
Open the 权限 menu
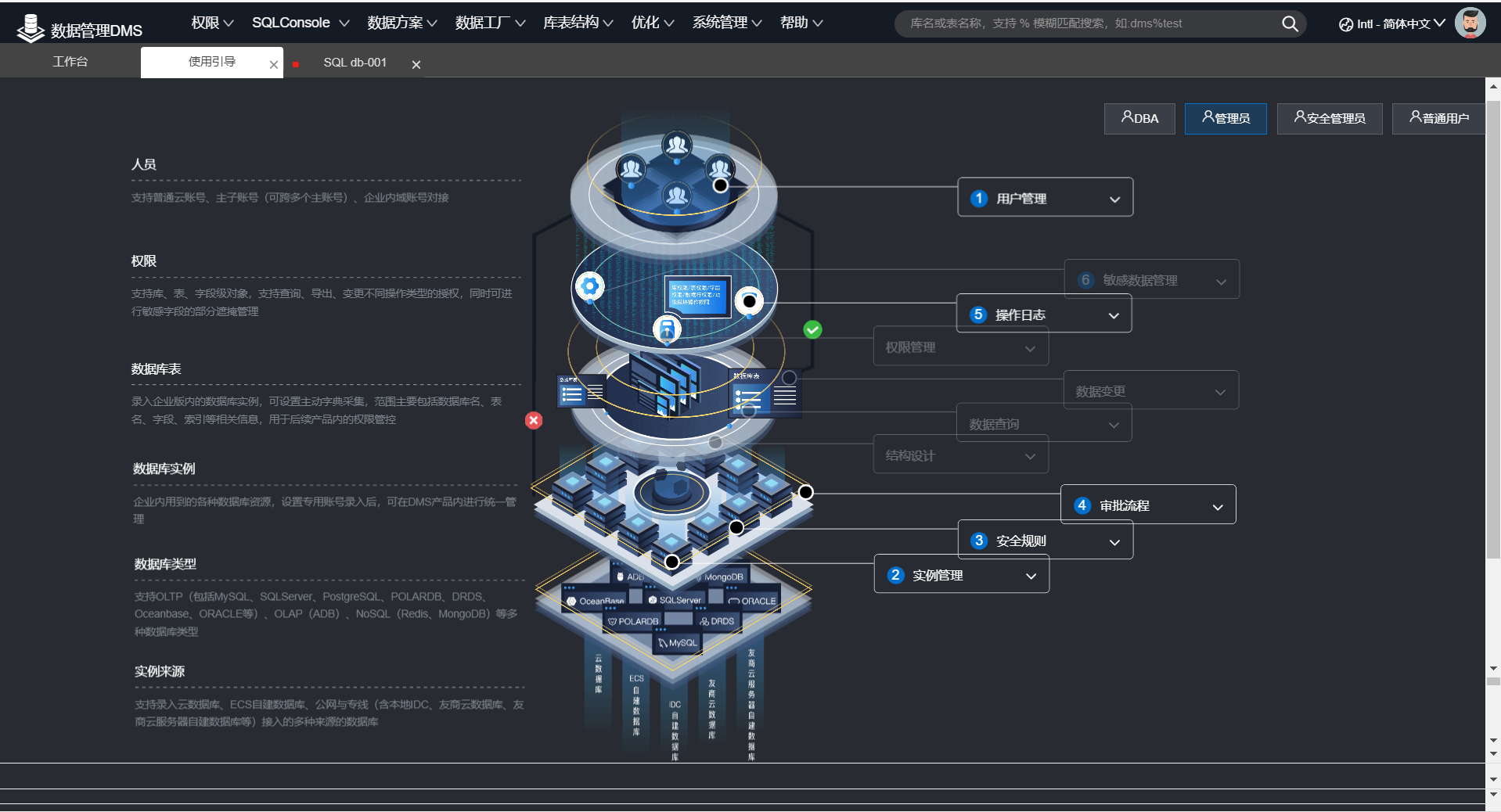click(212, 23)
